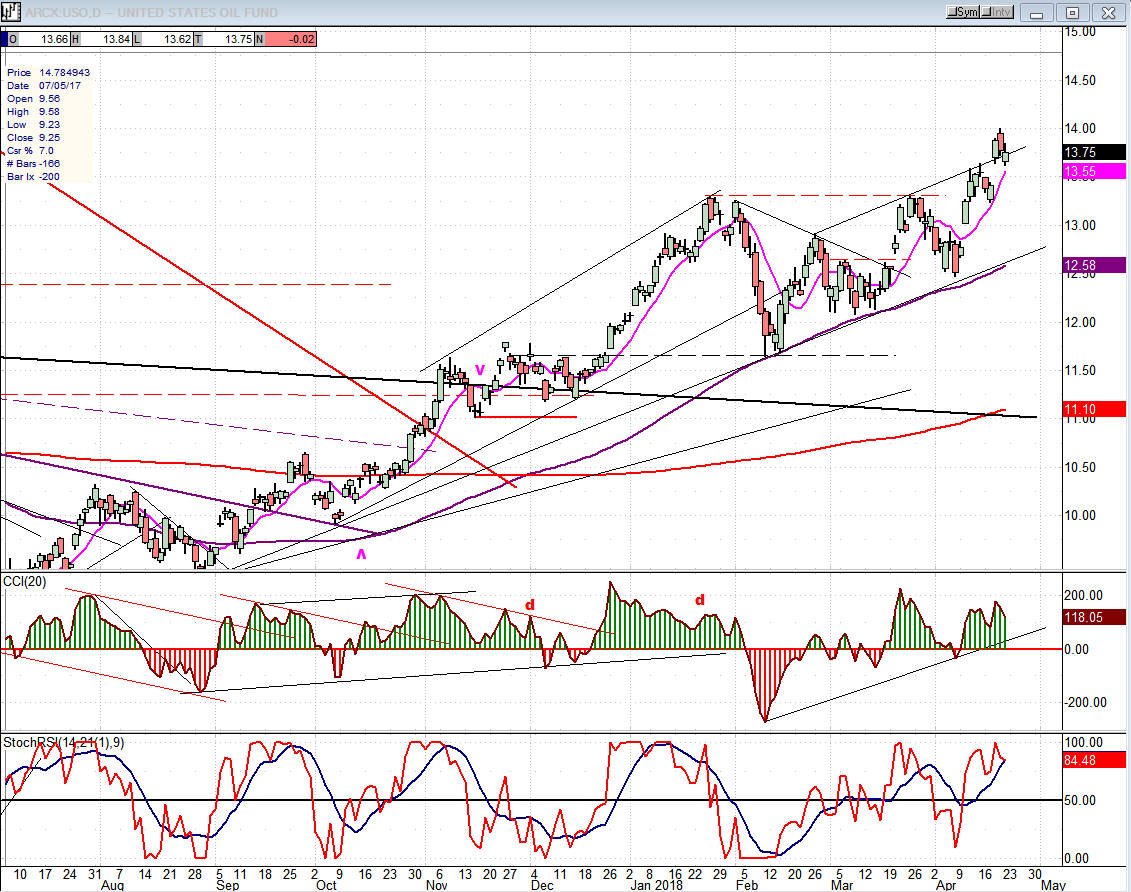Screen dimensions: 1131x892
Task: Select the 13.75 last price axis label
Action: click(x=1092, y=153)
